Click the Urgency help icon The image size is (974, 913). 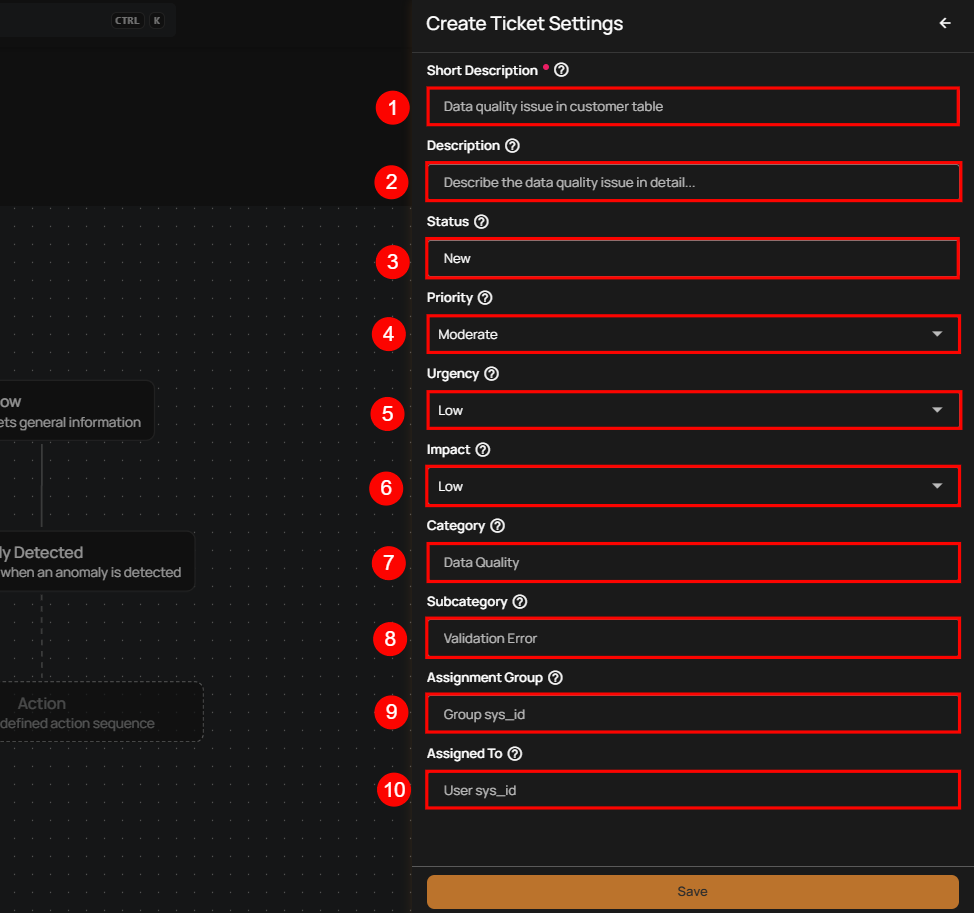coord(491,374)
